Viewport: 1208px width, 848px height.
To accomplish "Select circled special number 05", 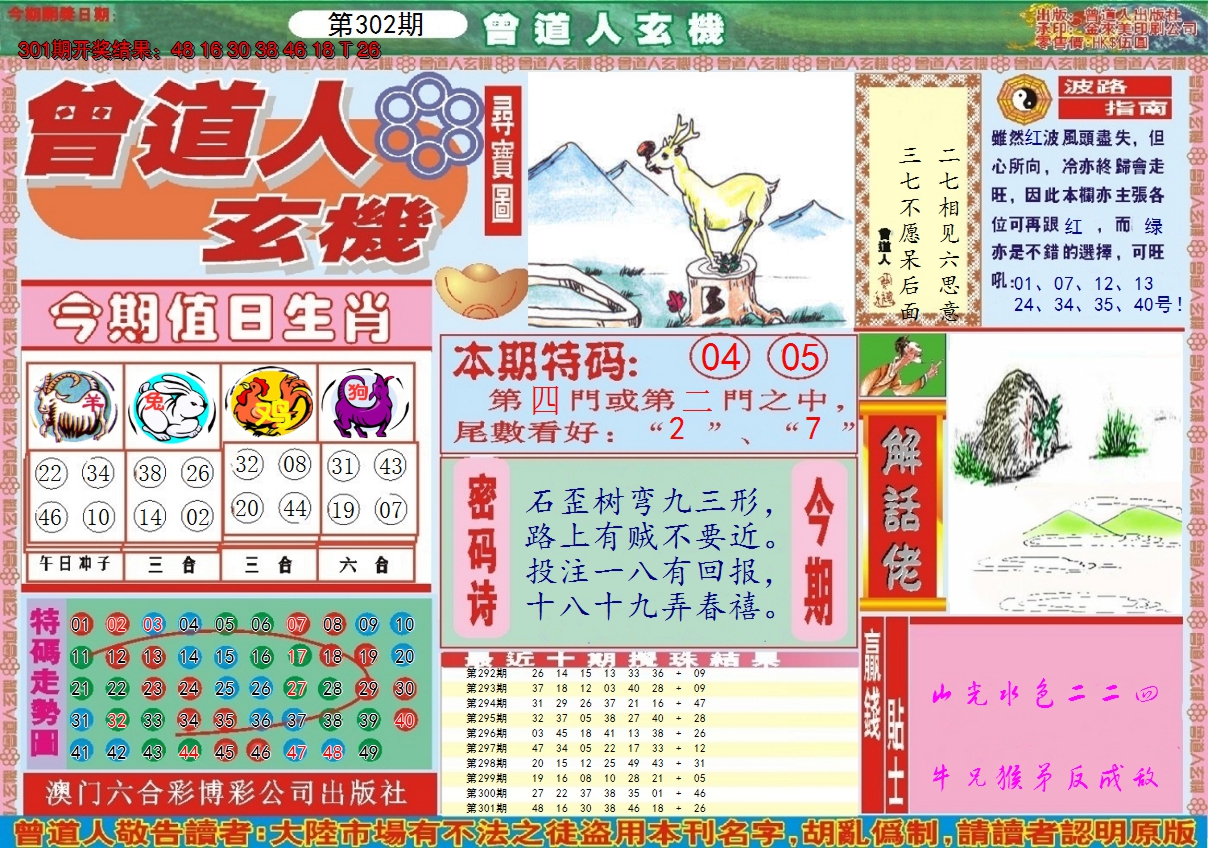I will [799, 359].
